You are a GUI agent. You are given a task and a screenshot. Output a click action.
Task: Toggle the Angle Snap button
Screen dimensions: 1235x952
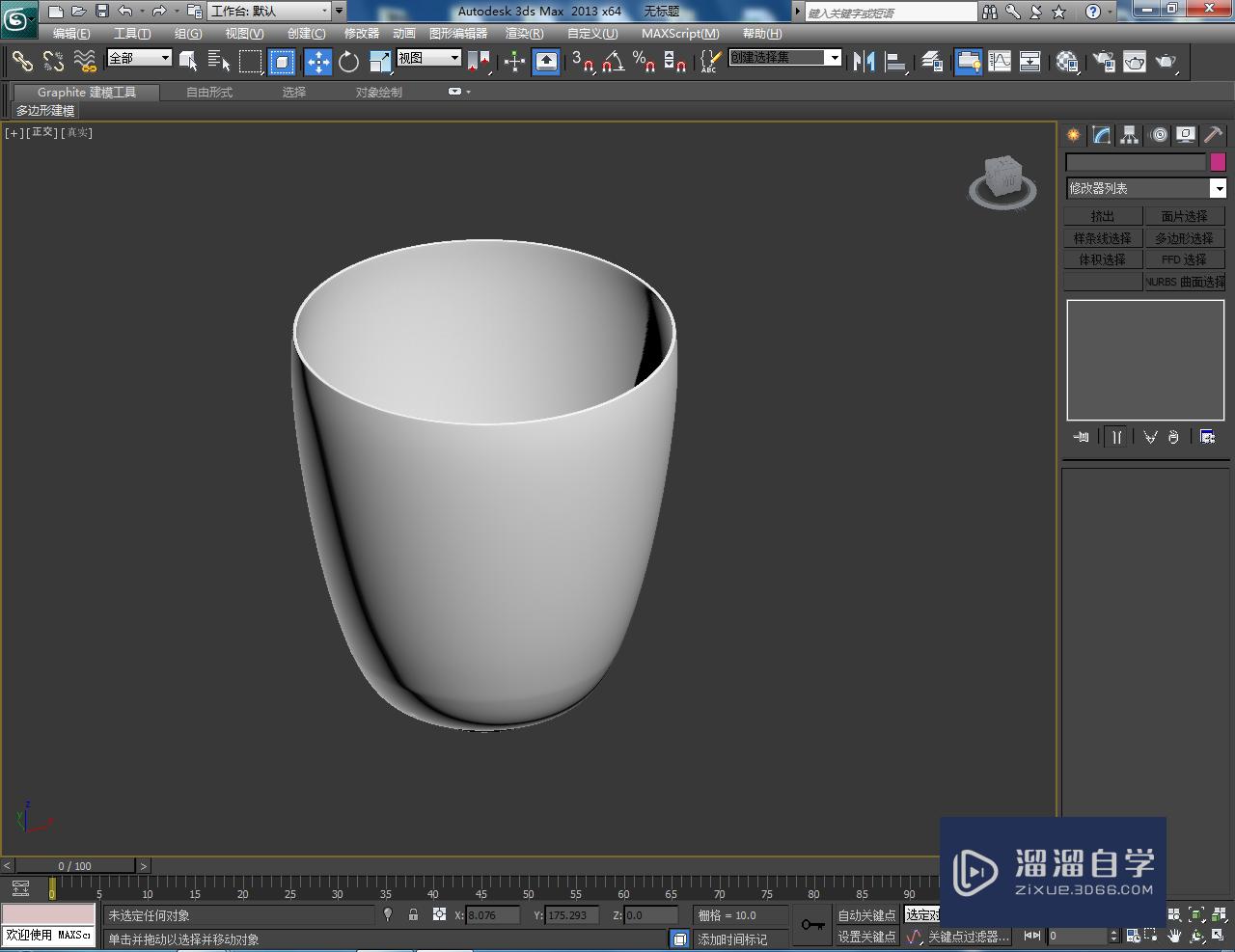coord(613,61)
